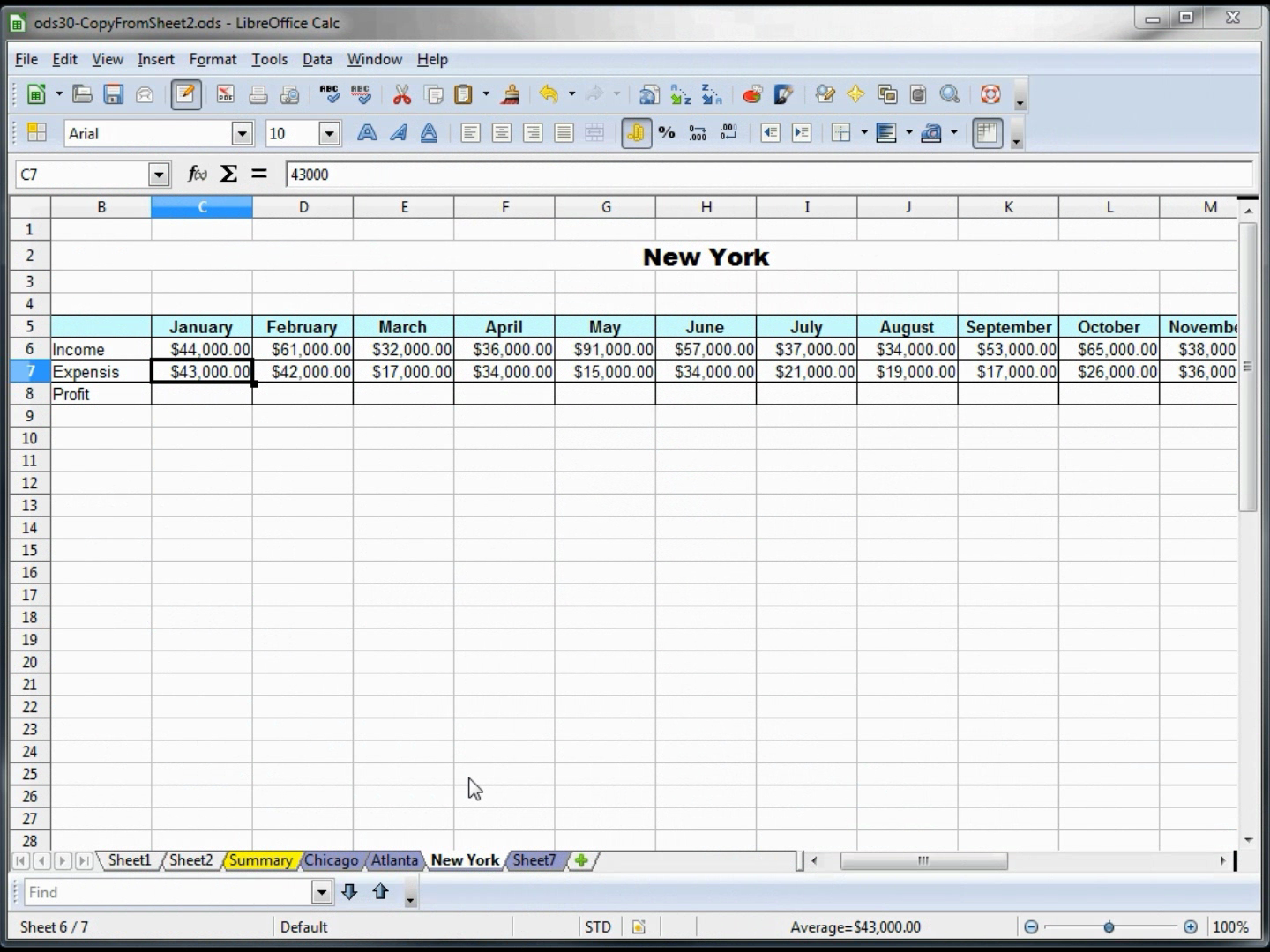This screenshot has height=952, width=1270.
Task: Open Page Preview
Action: coord(289,94)
